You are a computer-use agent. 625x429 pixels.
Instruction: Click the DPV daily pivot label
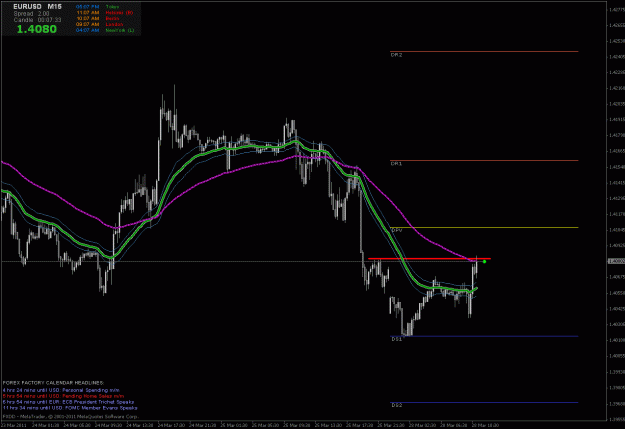(397, 230)
